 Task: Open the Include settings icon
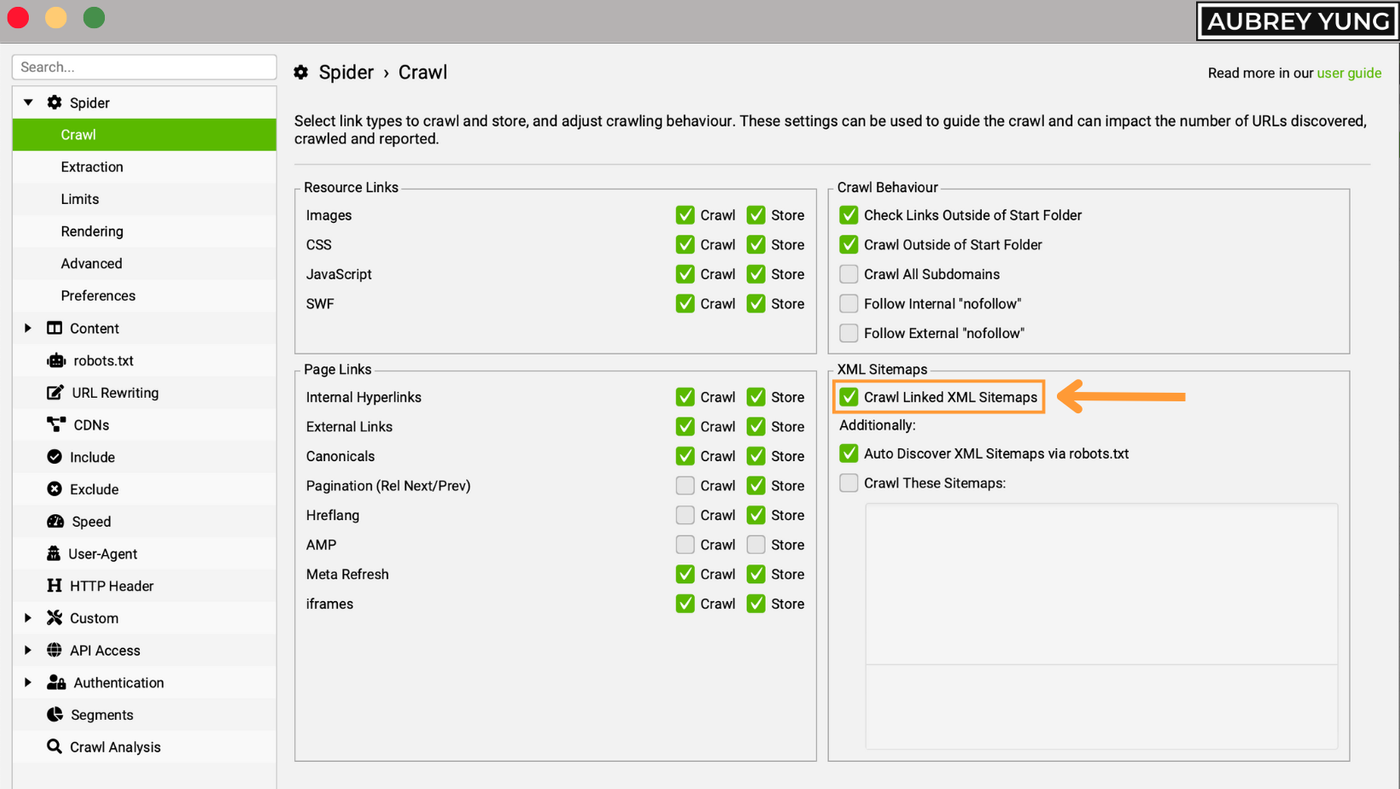[x=53, y=456]
